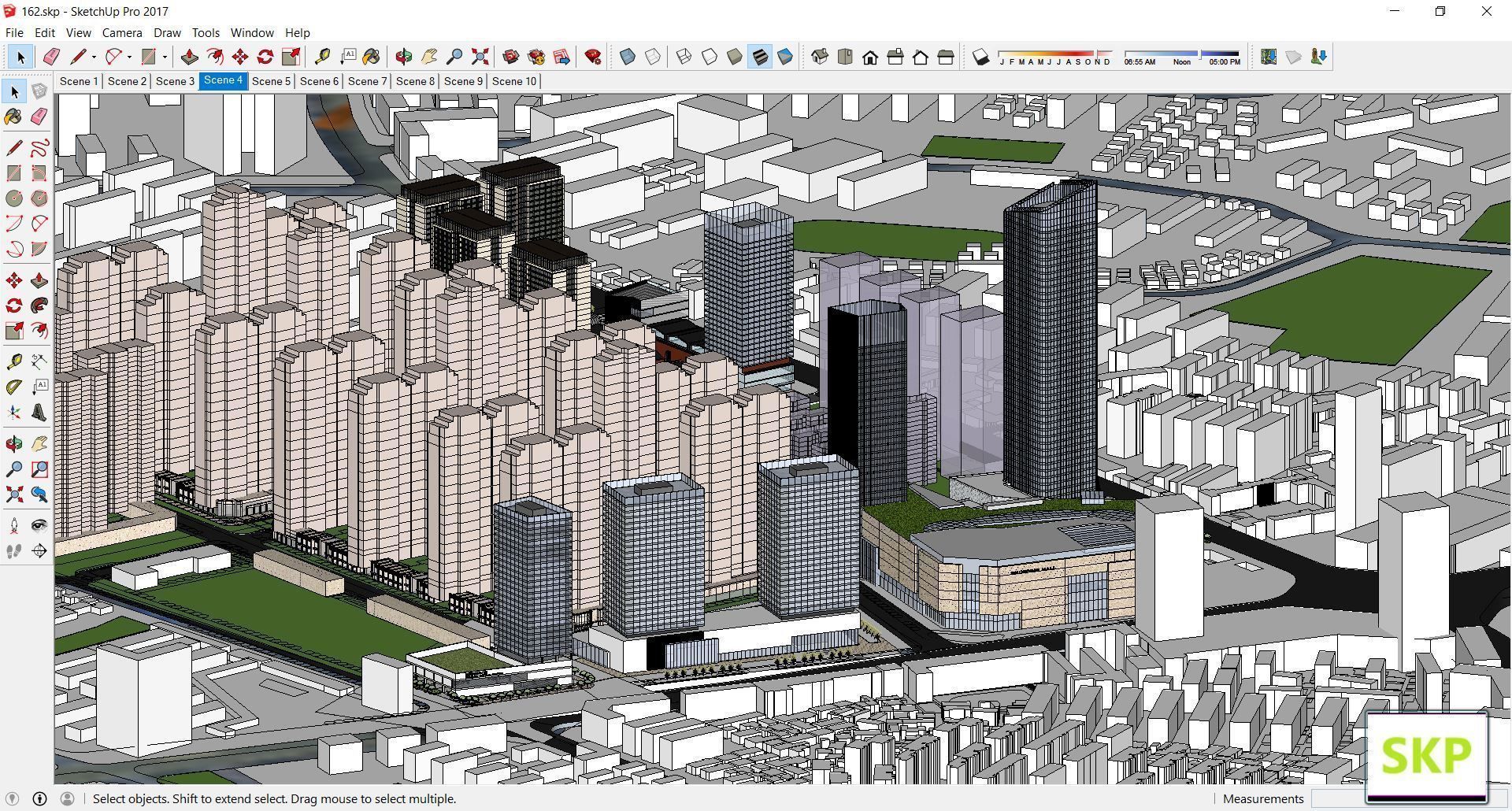1512x811 pixels.
Task: Switch to Back view
Action: pyautogui.click(x=921, y=57)
